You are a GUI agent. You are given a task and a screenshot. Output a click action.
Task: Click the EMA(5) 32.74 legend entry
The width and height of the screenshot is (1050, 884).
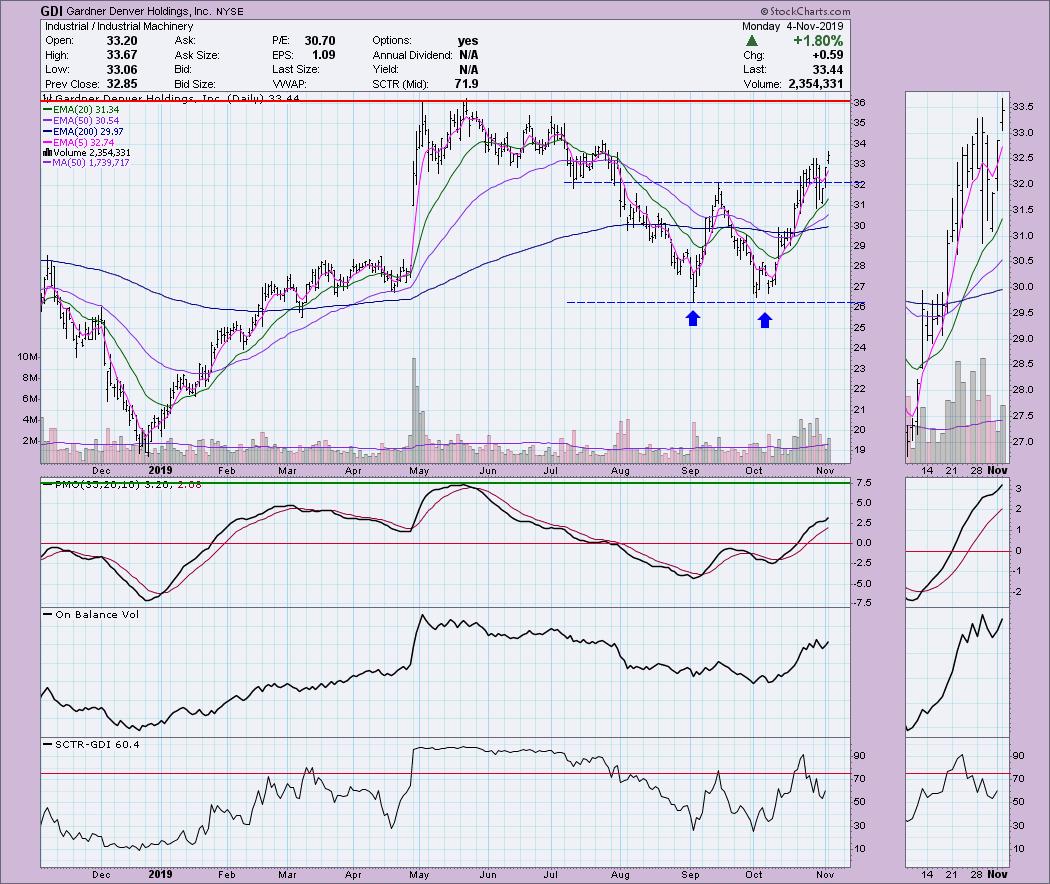point(78,142)
